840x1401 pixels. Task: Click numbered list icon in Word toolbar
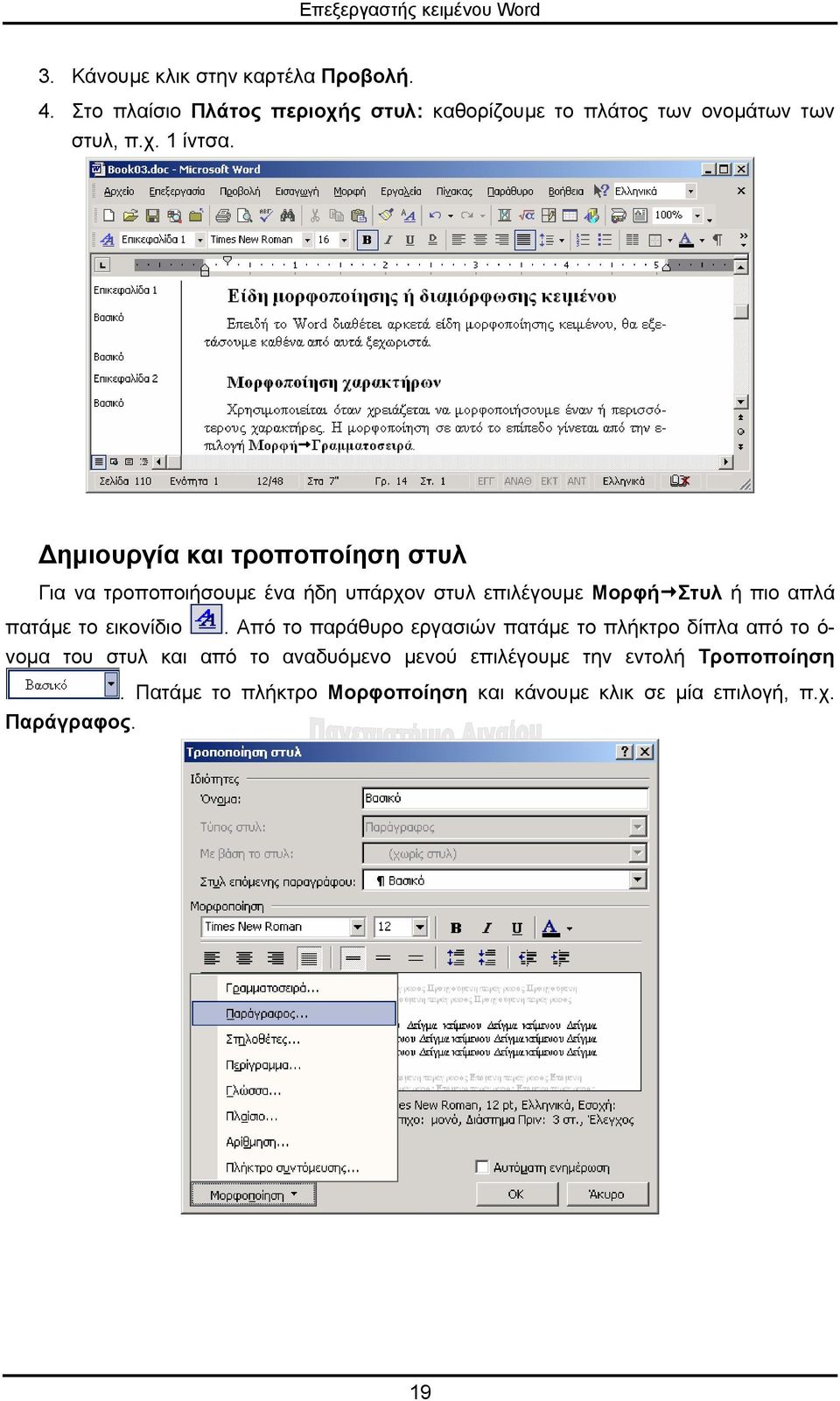[584, 240]
